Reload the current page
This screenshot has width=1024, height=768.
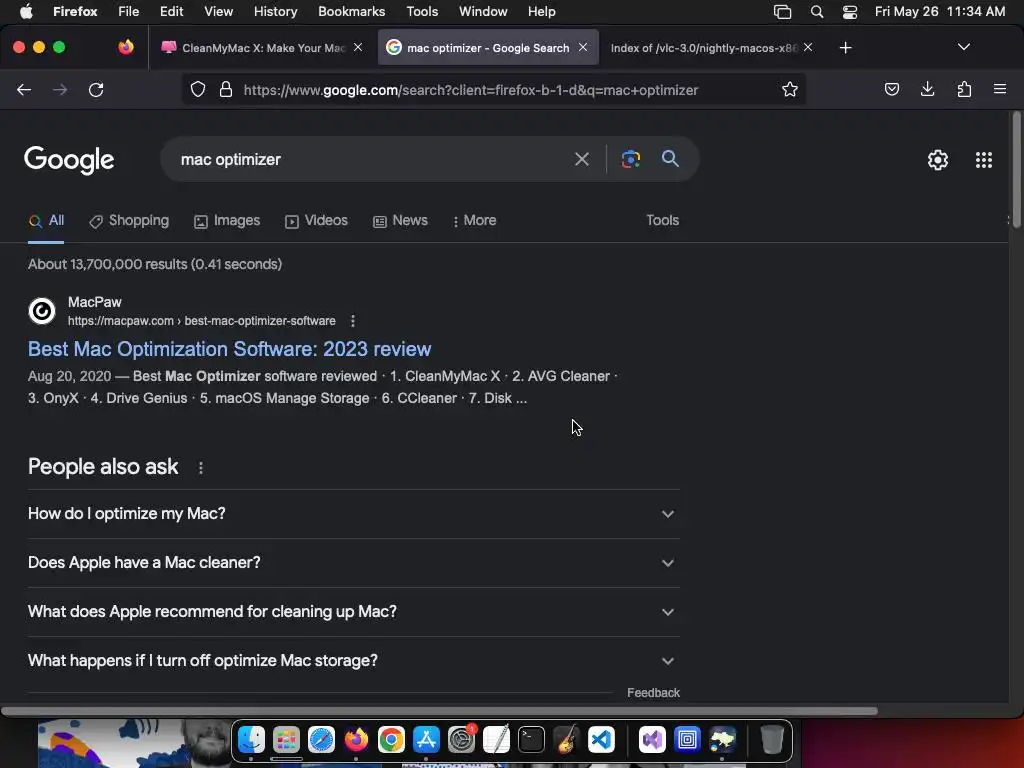[x=96, y=89]
